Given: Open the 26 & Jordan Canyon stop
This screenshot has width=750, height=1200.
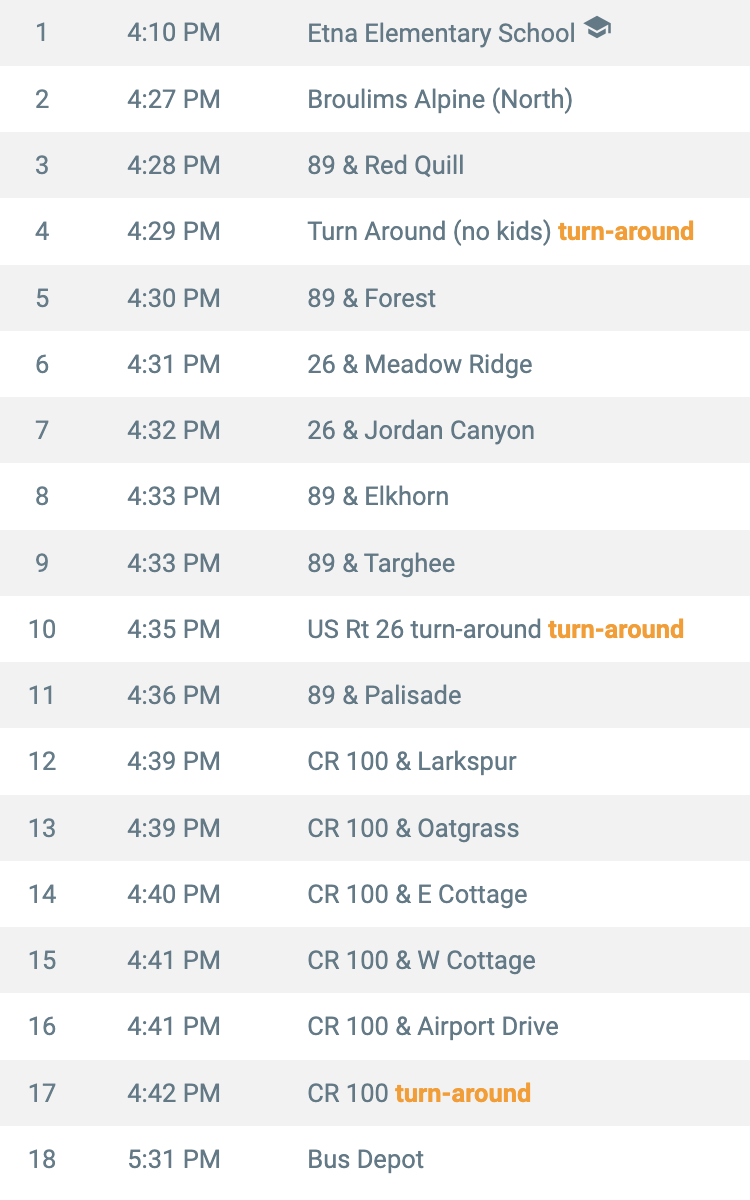Looking at the screenshot, I should [421, 430].
